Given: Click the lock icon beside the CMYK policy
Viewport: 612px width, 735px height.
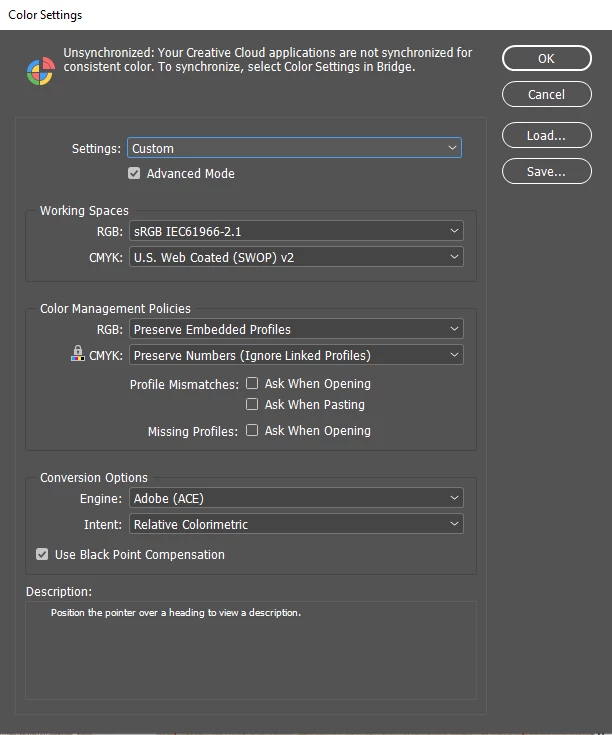Looking at the screenshot, I should tap(78, 353).
